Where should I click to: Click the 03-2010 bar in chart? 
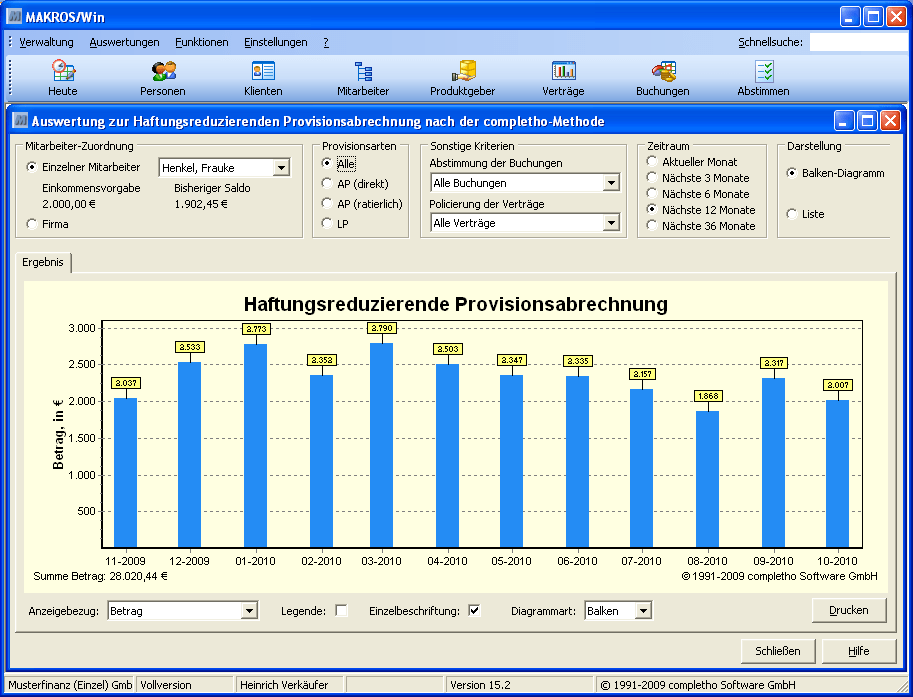pos(381,445)
